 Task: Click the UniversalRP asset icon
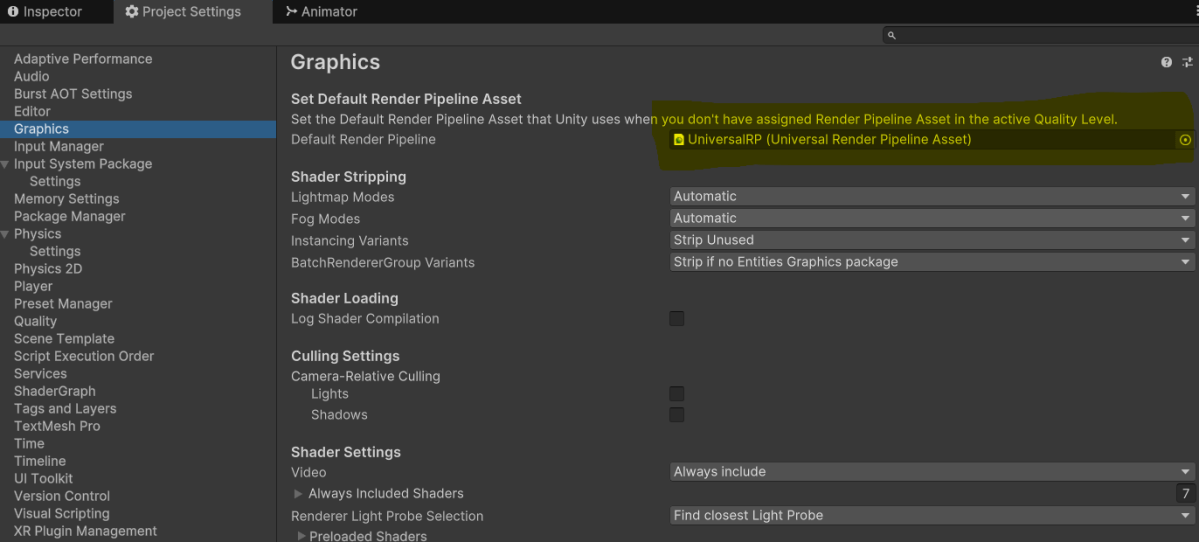point(678,140)
